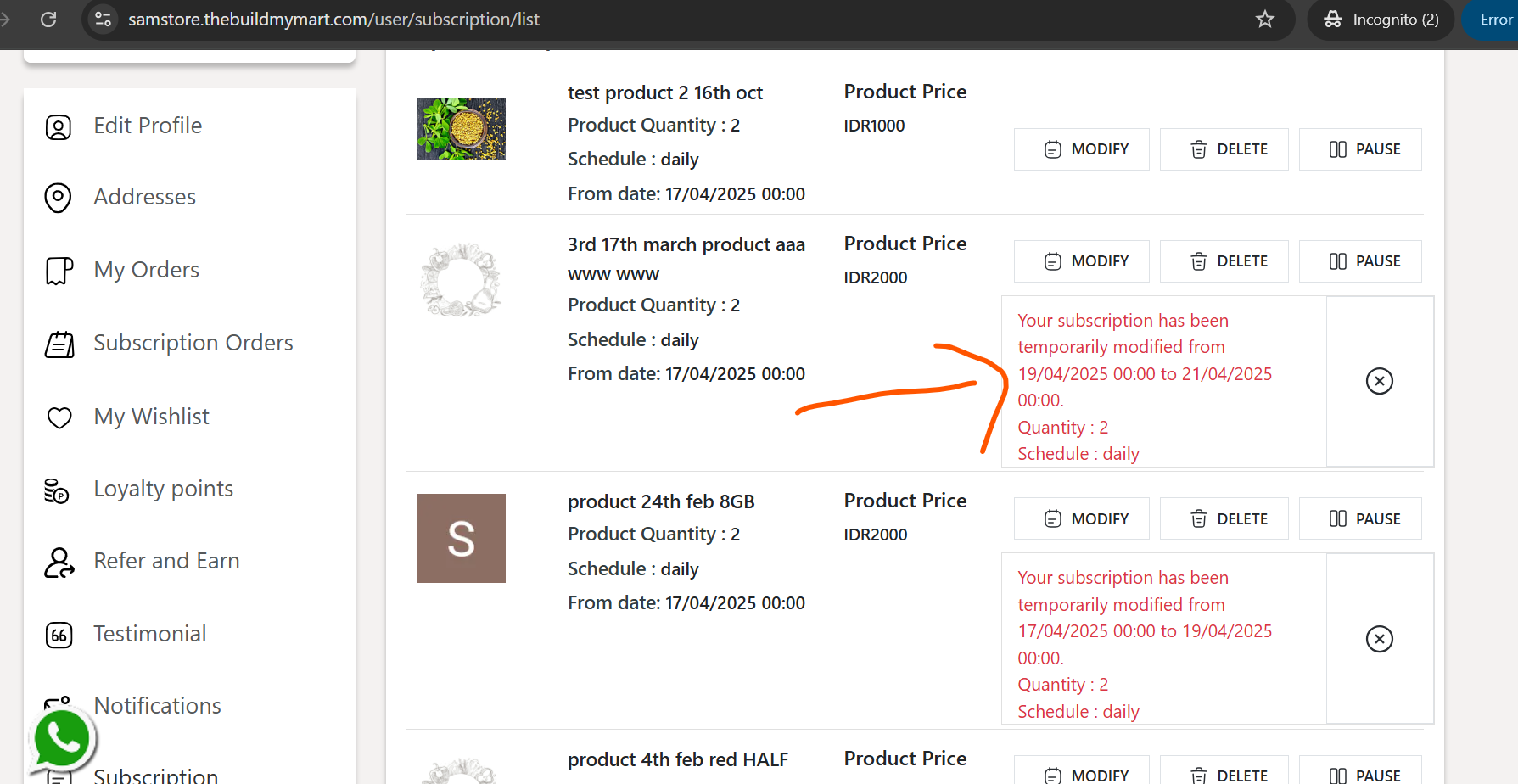This screenshot has width=1518, height=784.
Task: Click the Addresses location pin icon
Action: tap(58, 198)
